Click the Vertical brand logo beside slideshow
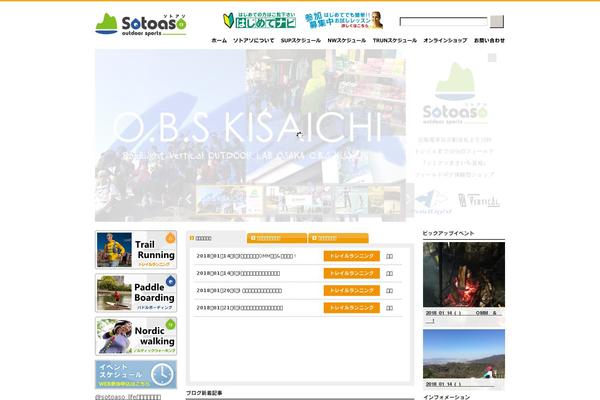The width and height of the screenshot is (600, 400). click(479, 200)
